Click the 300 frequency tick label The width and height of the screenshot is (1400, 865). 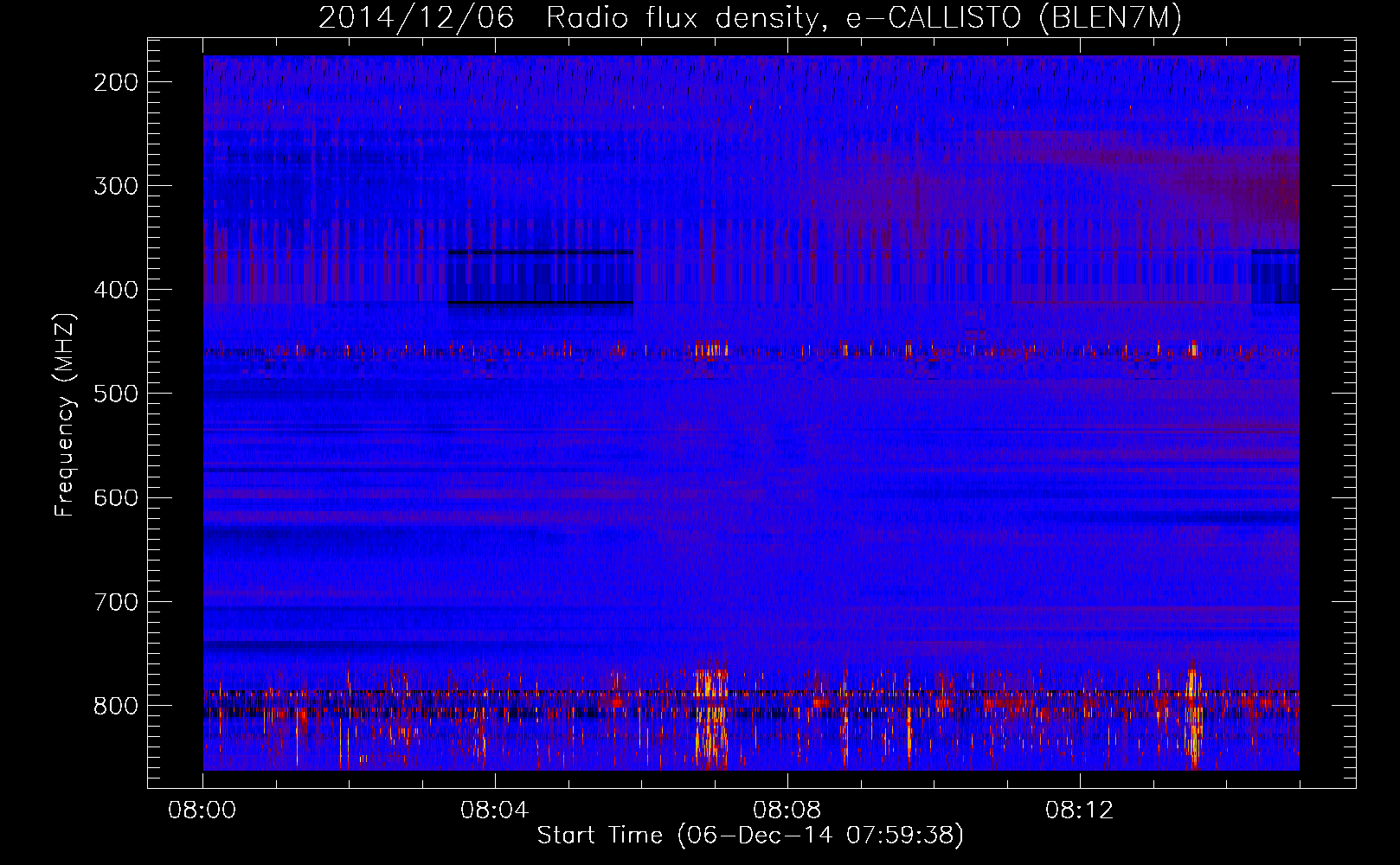coord(116,186)
